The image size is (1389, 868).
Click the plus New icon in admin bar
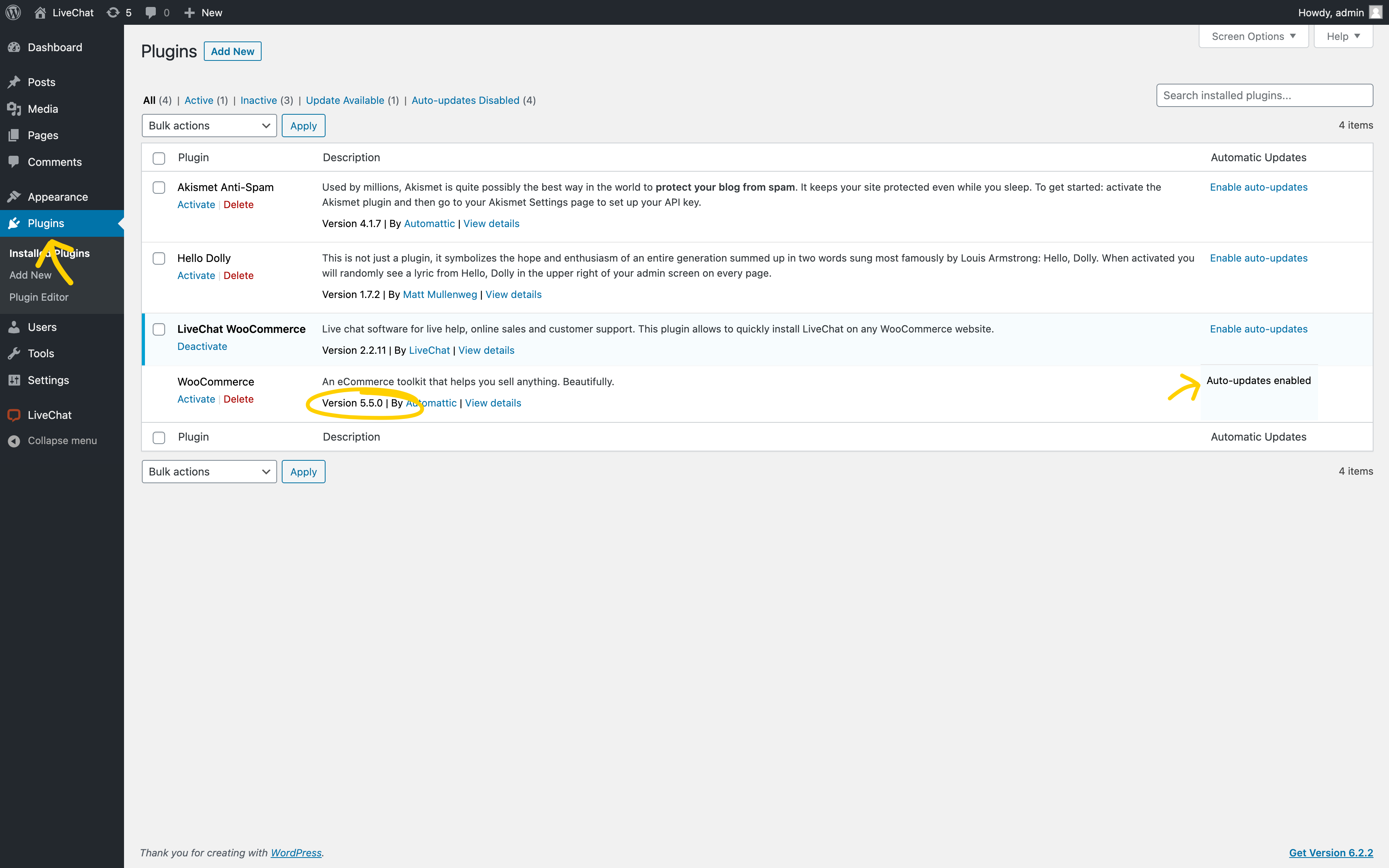click(x=190, y=12)
